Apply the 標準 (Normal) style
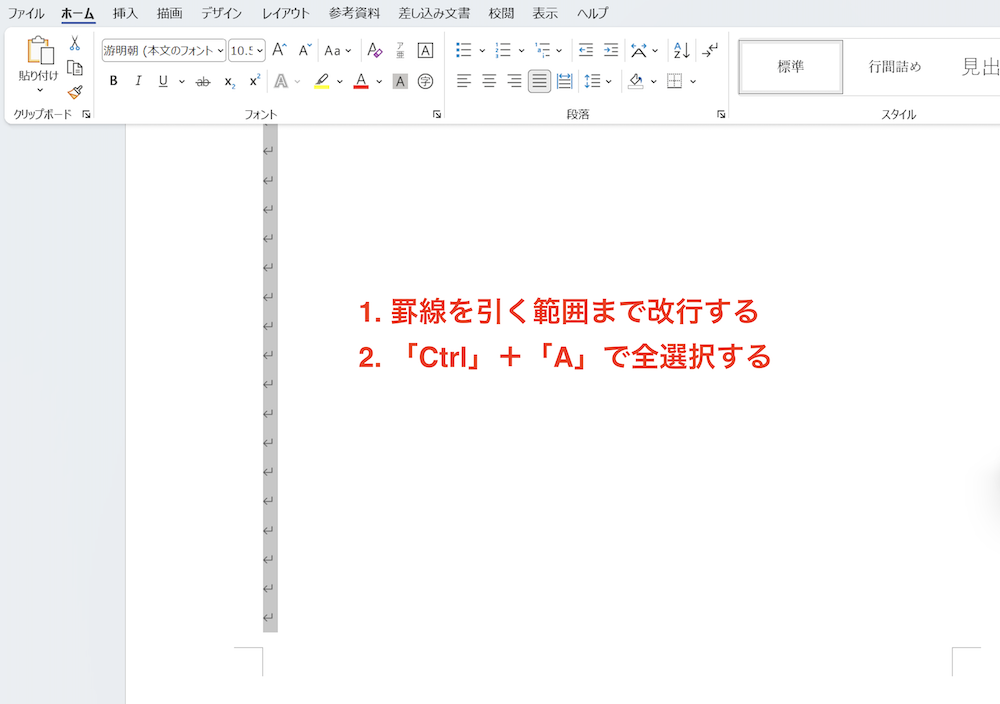The image size is (1000, 704). coord(791,66)
